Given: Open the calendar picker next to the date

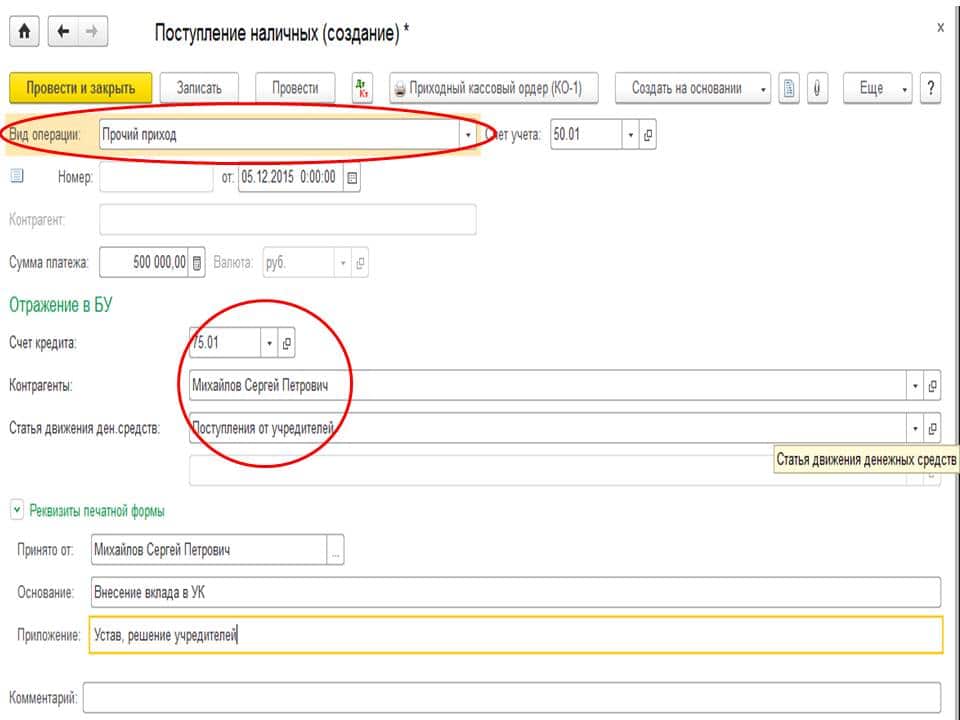Looking at the screenshot, I should click(352, 178).
